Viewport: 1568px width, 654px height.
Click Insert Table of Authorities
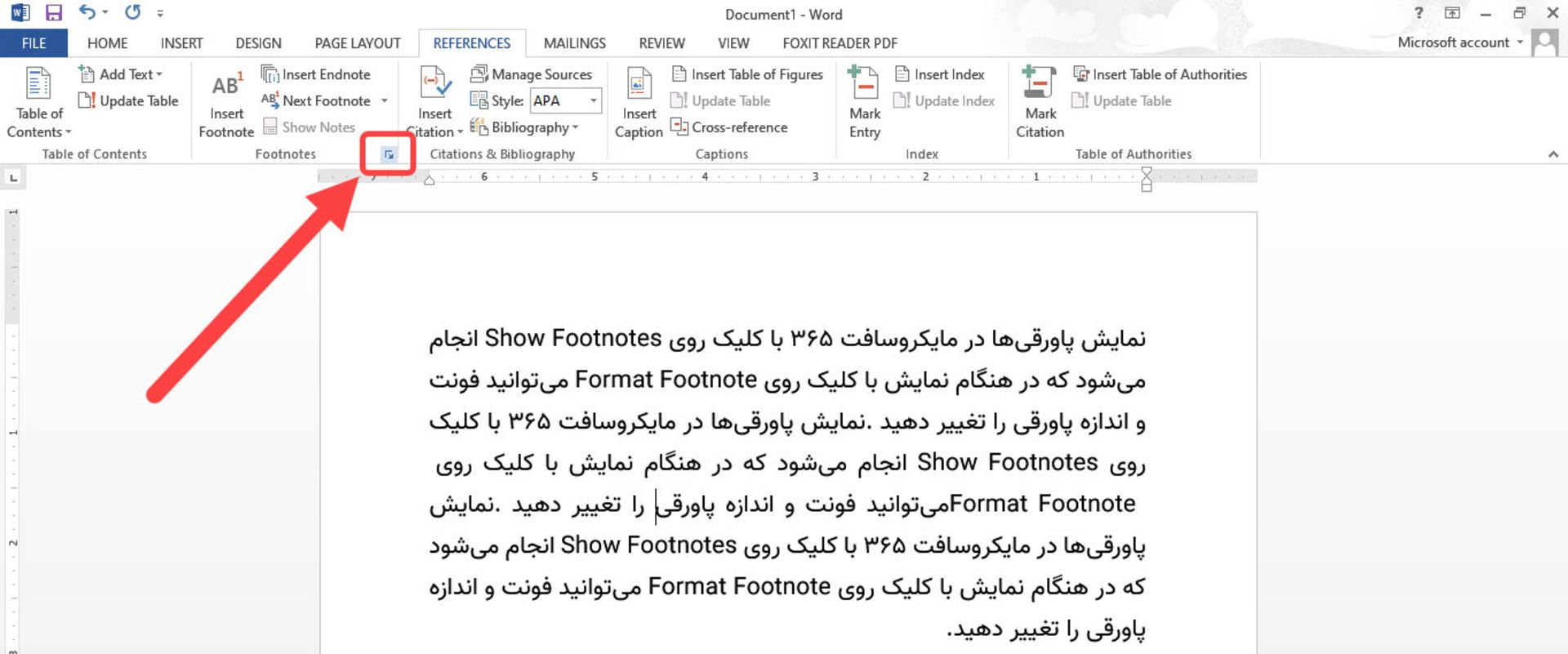click(x=1160, y=74)
